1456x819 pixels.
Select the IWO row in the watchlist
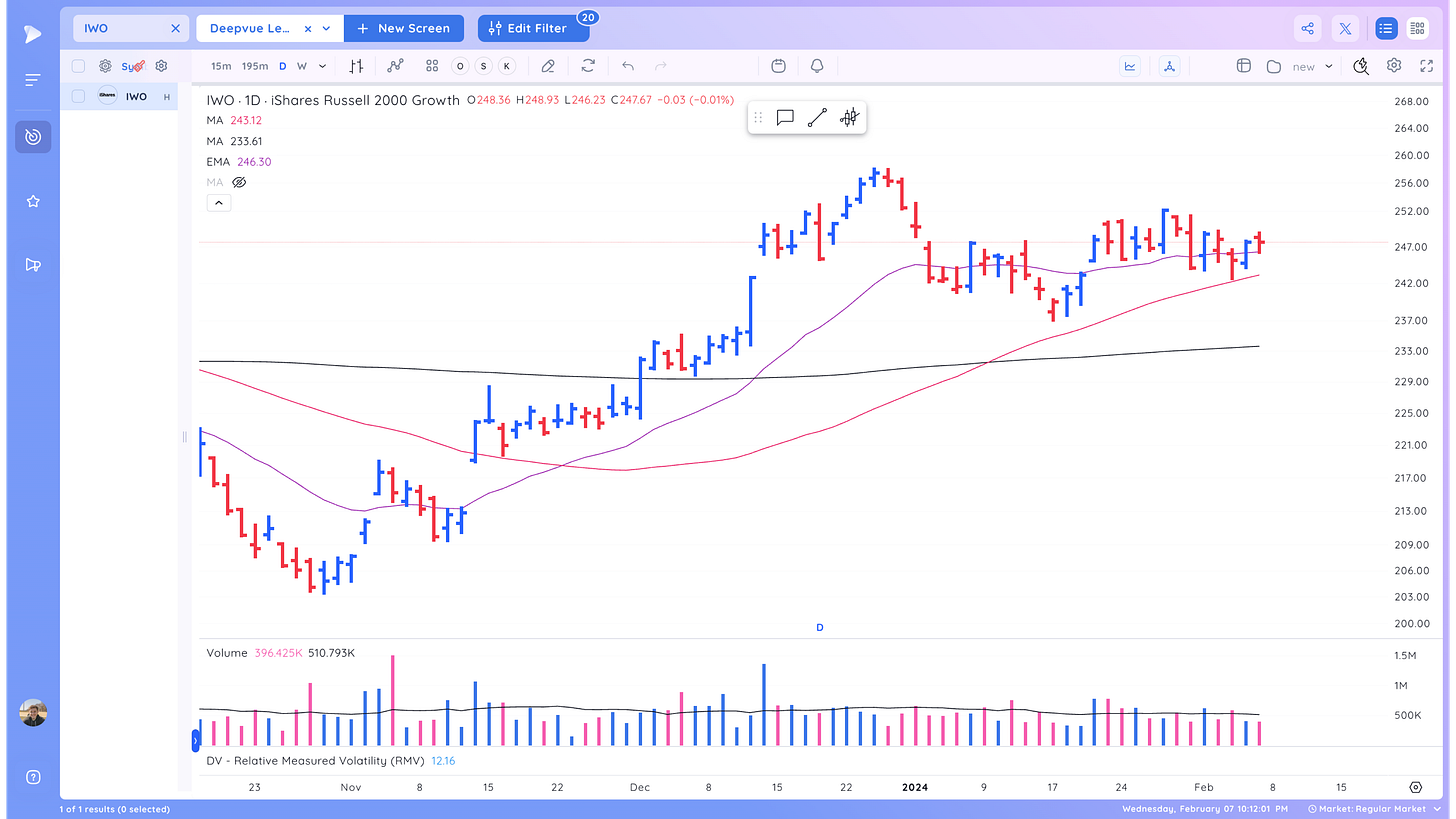coord(119,96)
